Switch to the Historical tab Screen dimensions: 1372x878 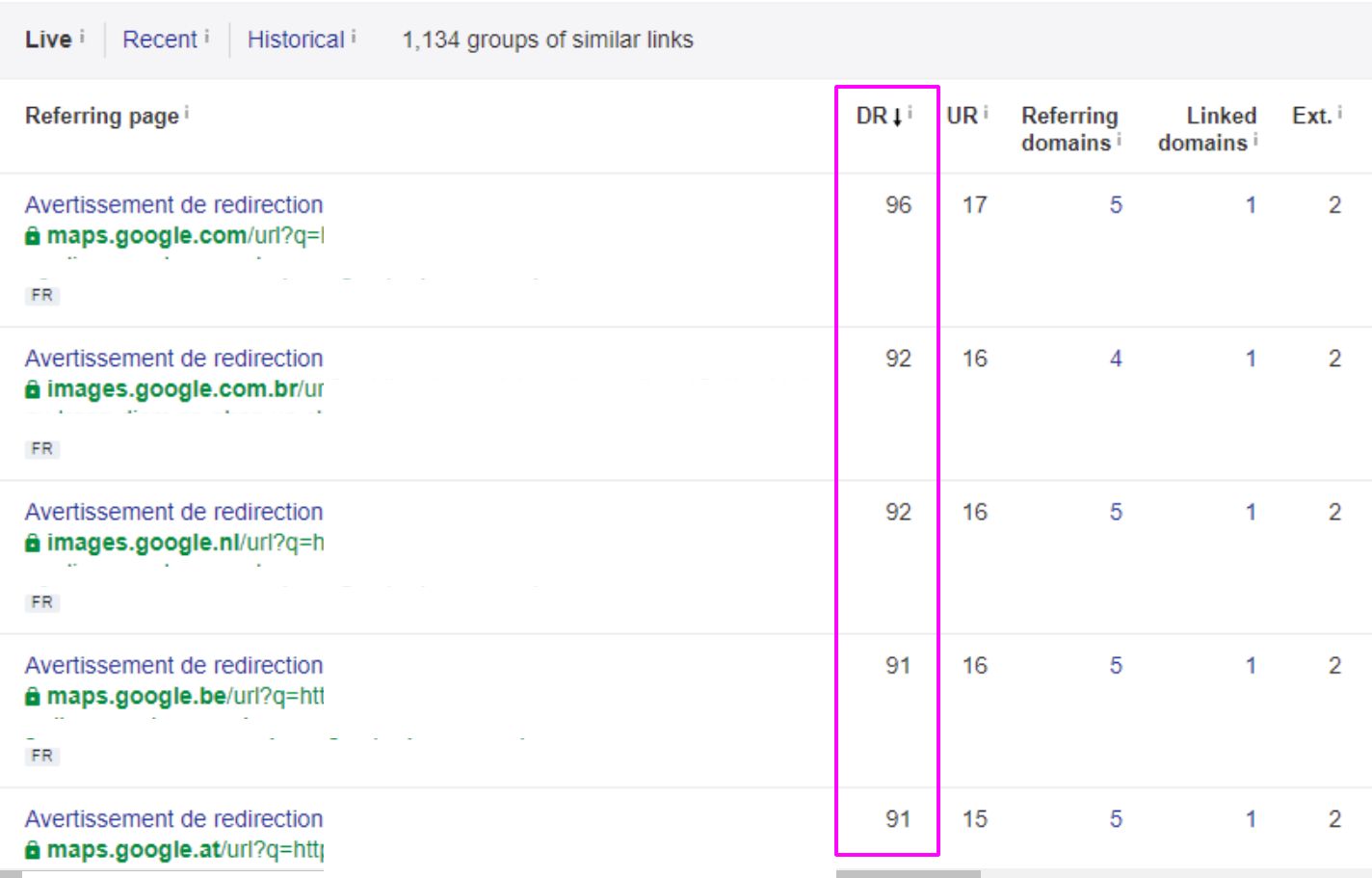coord(296,40)
